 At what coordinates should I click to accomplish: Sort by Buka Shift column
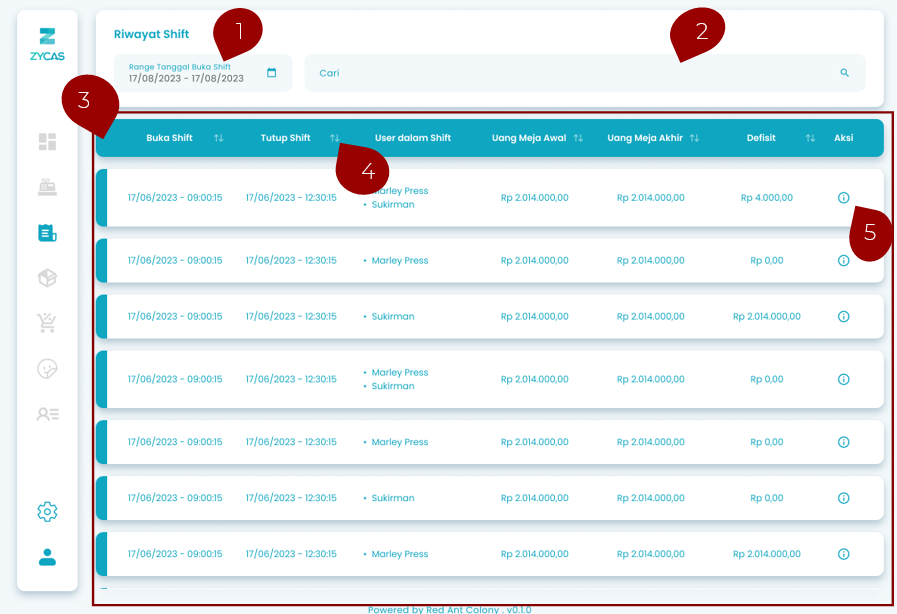(x=219, y=138)
